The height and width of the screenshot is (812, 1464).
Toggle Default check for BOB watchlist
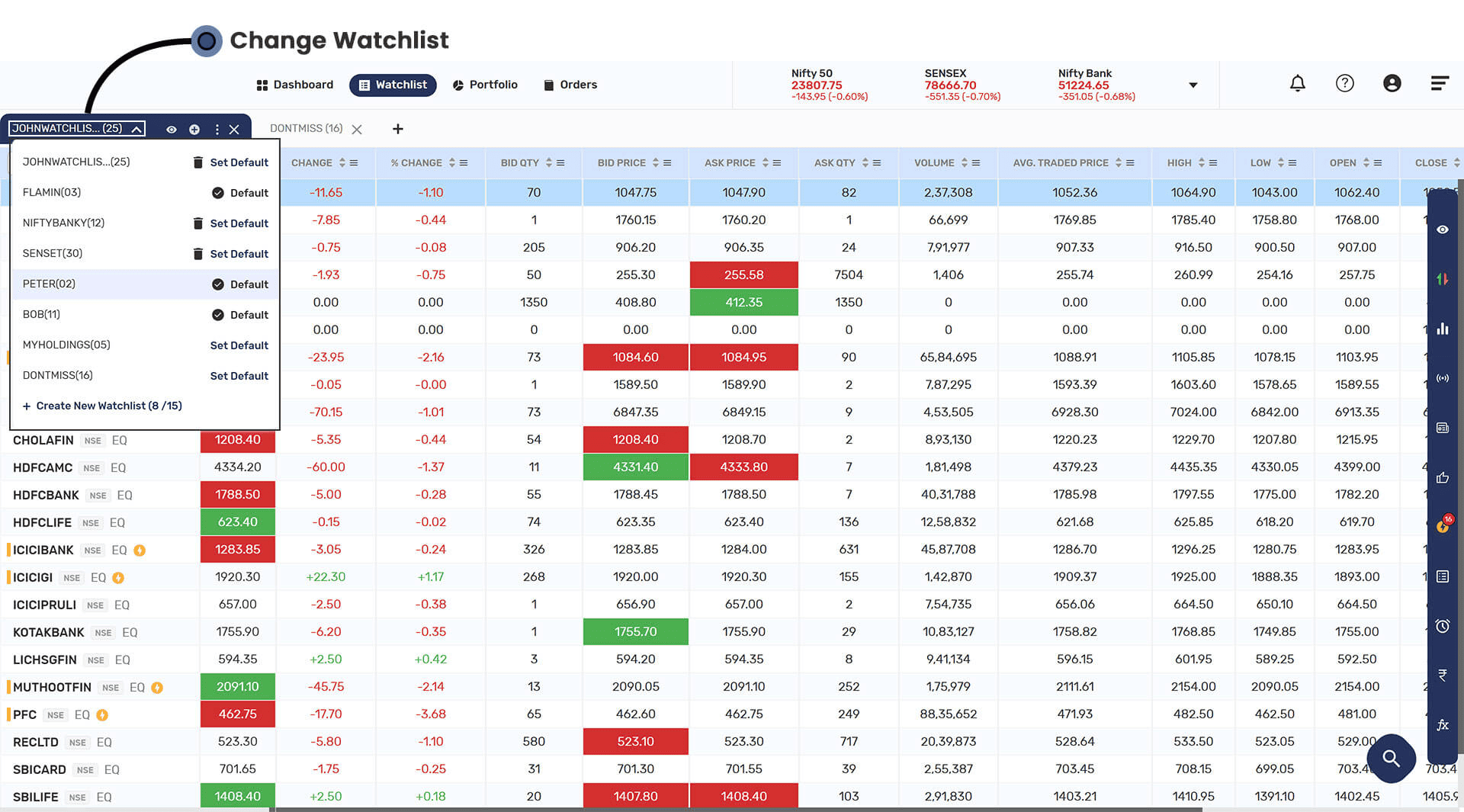(x=217, y=315)
